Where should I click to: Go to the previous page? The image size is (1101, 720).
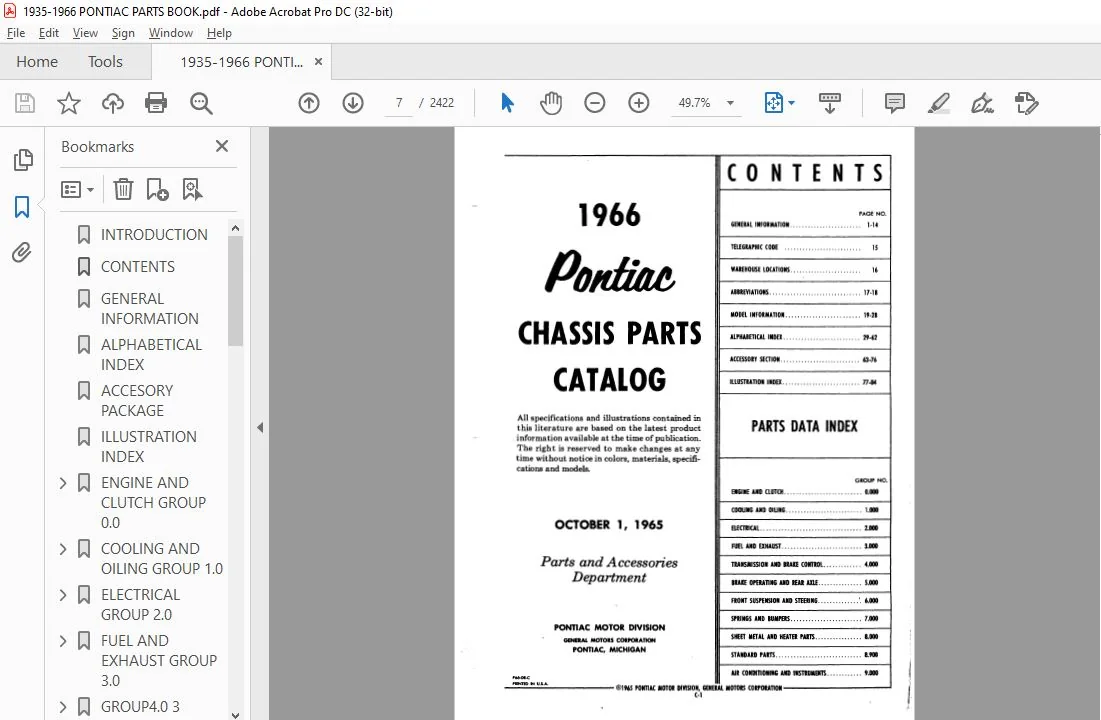(x=309, y=103)
